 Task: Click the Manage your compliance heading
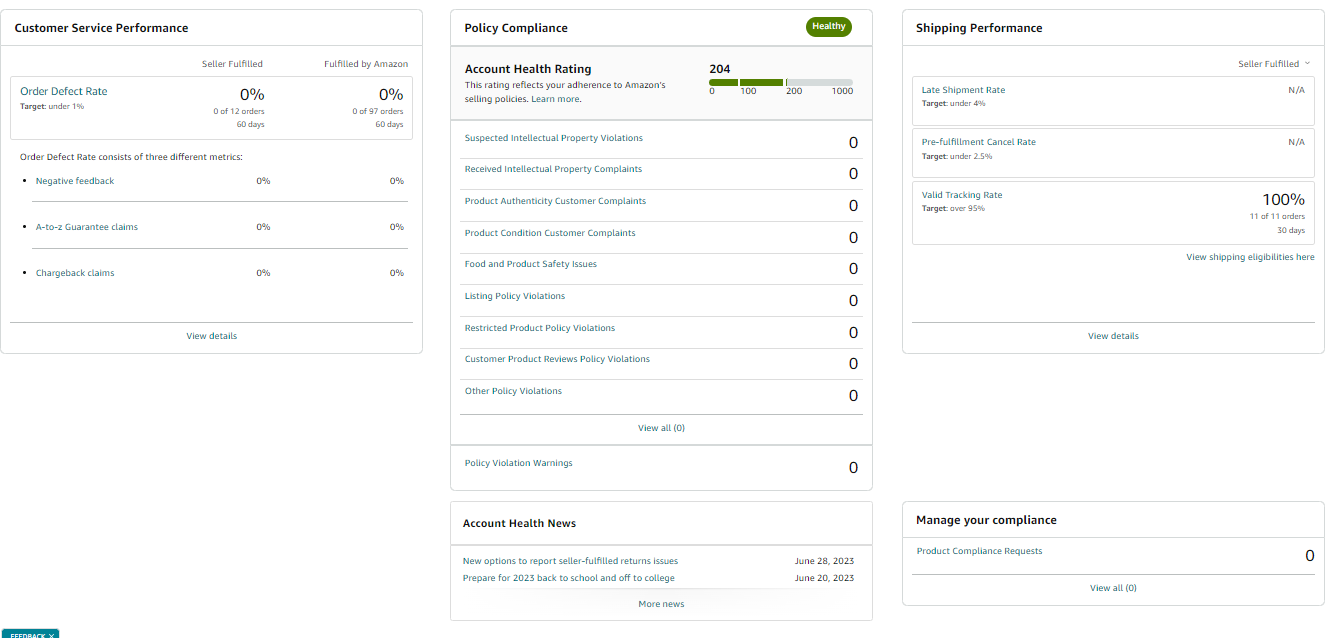[986, 520]
